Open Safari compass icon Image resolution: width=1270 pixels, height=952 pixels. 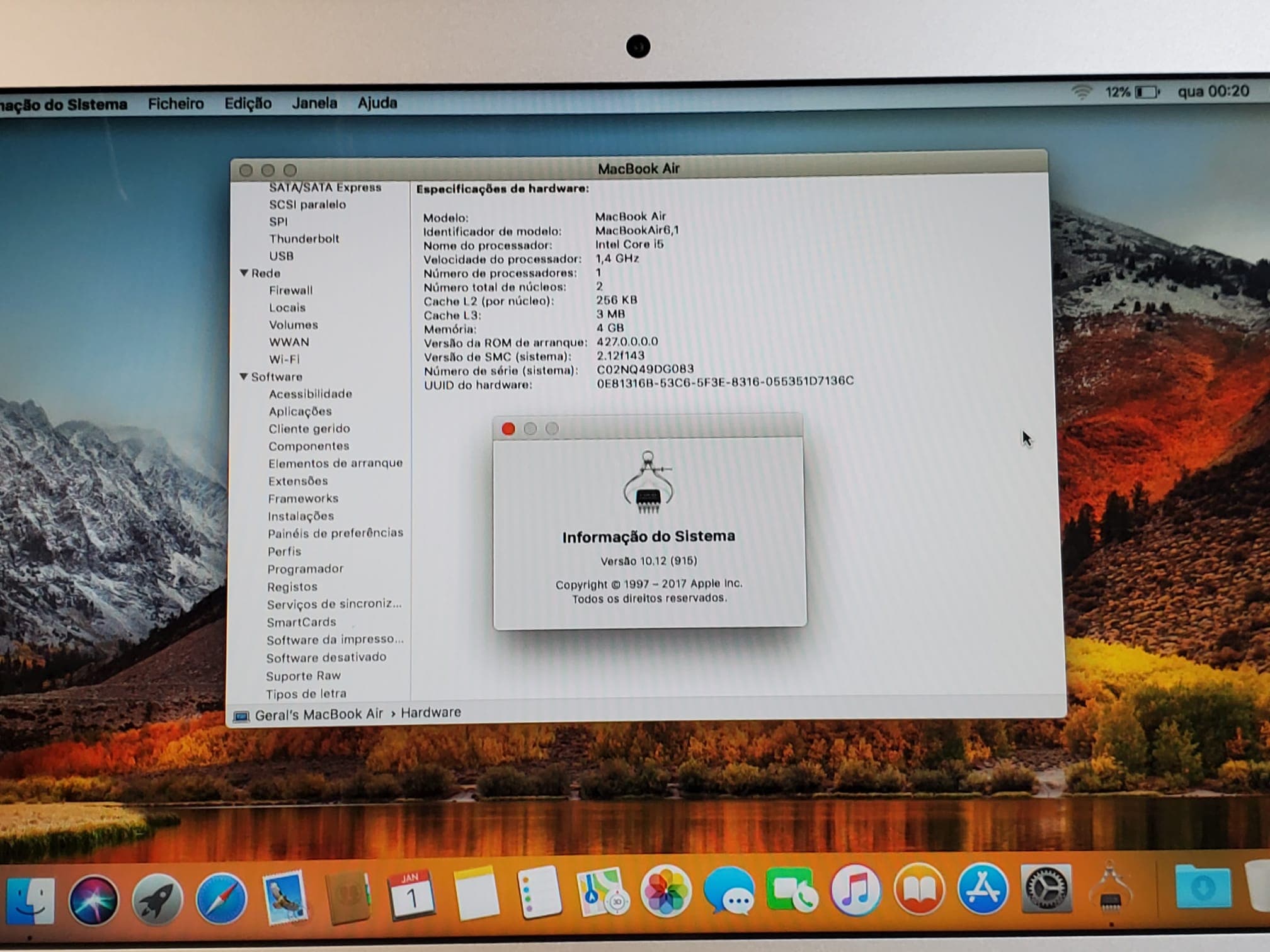pyautogui.click(x=221, y=898)
